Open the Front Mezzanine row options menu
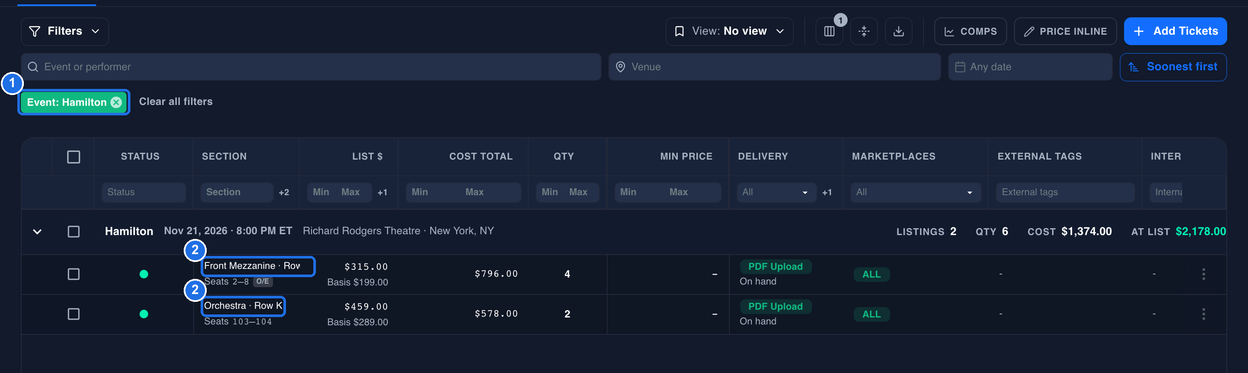 coord(1203,274)
